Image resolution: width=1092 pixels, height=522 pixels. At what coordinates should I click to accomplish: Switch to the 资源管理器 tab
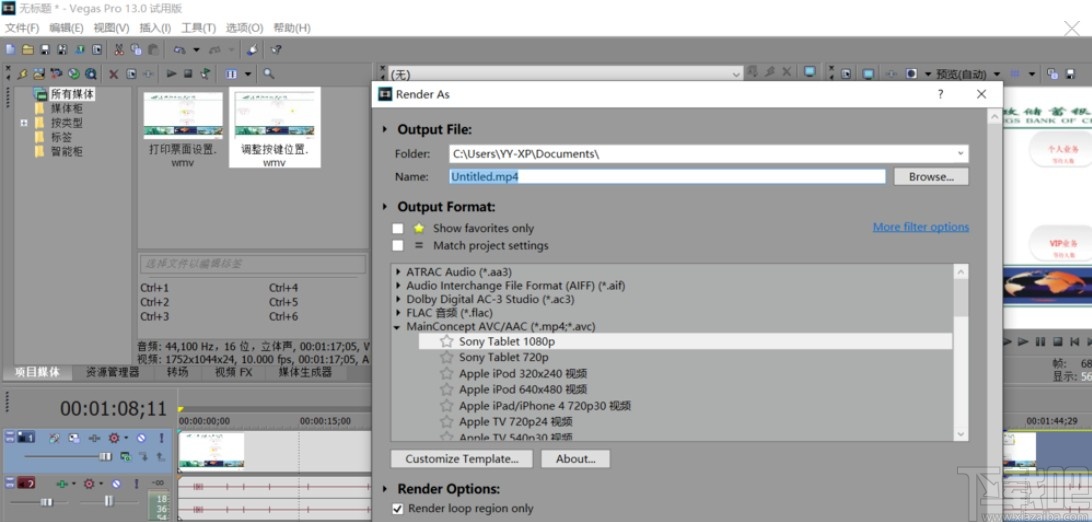coord(112,372)
